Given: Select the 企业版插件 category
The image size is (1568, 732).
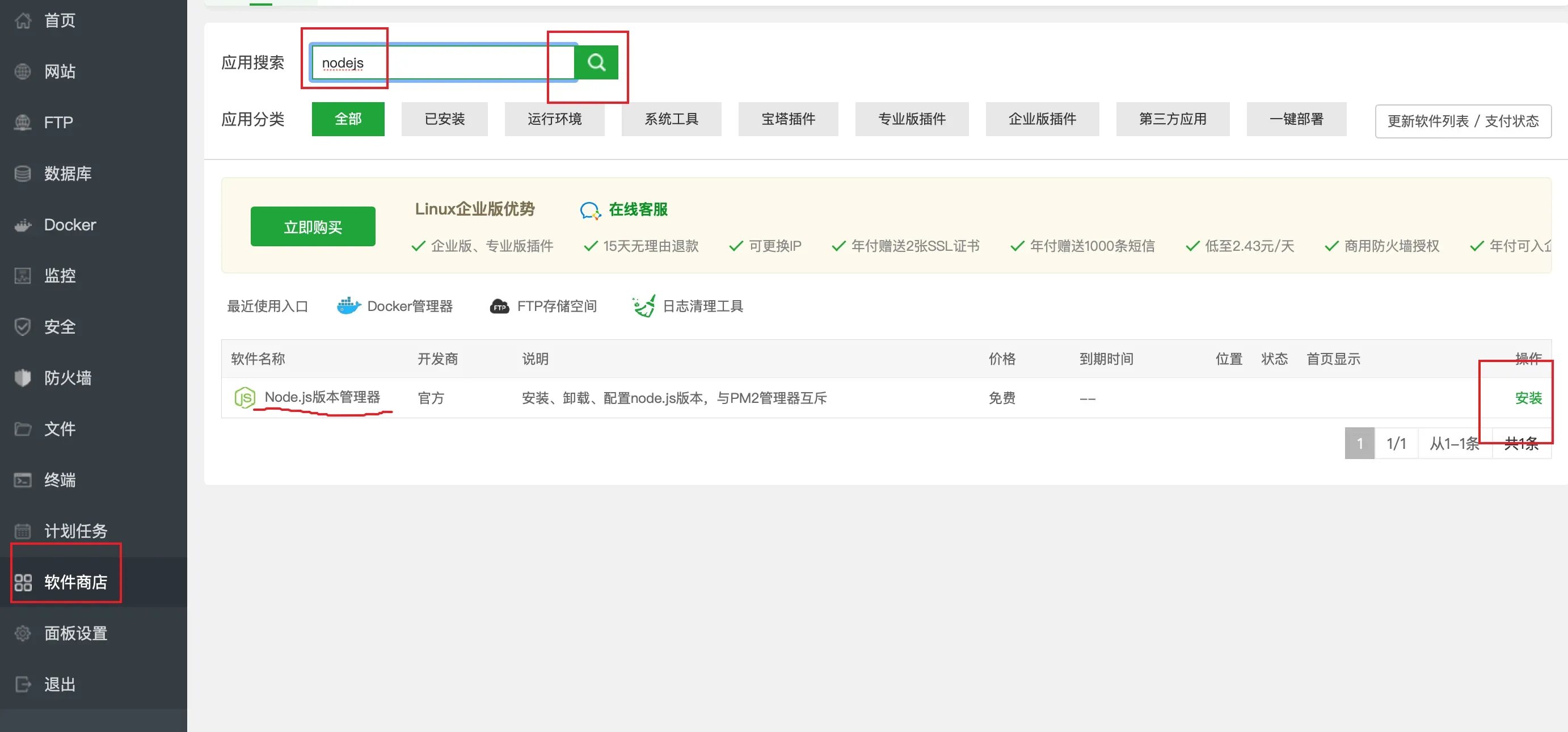Looking at the screenshot, I should tap(1042, 119).
